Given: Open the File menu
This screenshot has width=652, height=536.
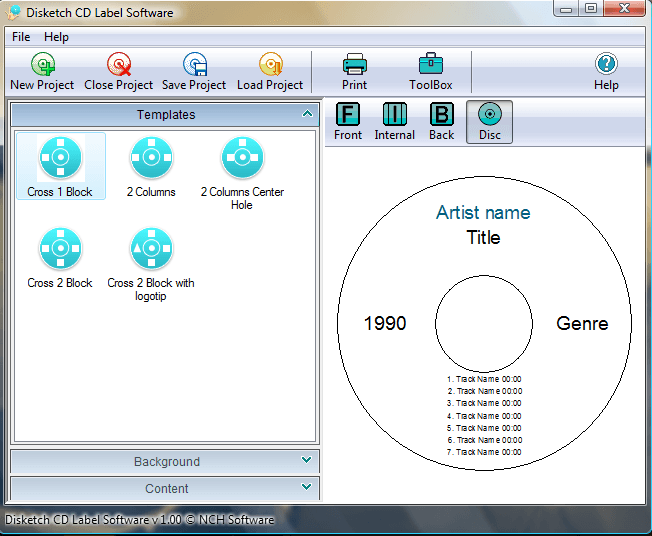Looking at the screenshot, I should 21,37.
